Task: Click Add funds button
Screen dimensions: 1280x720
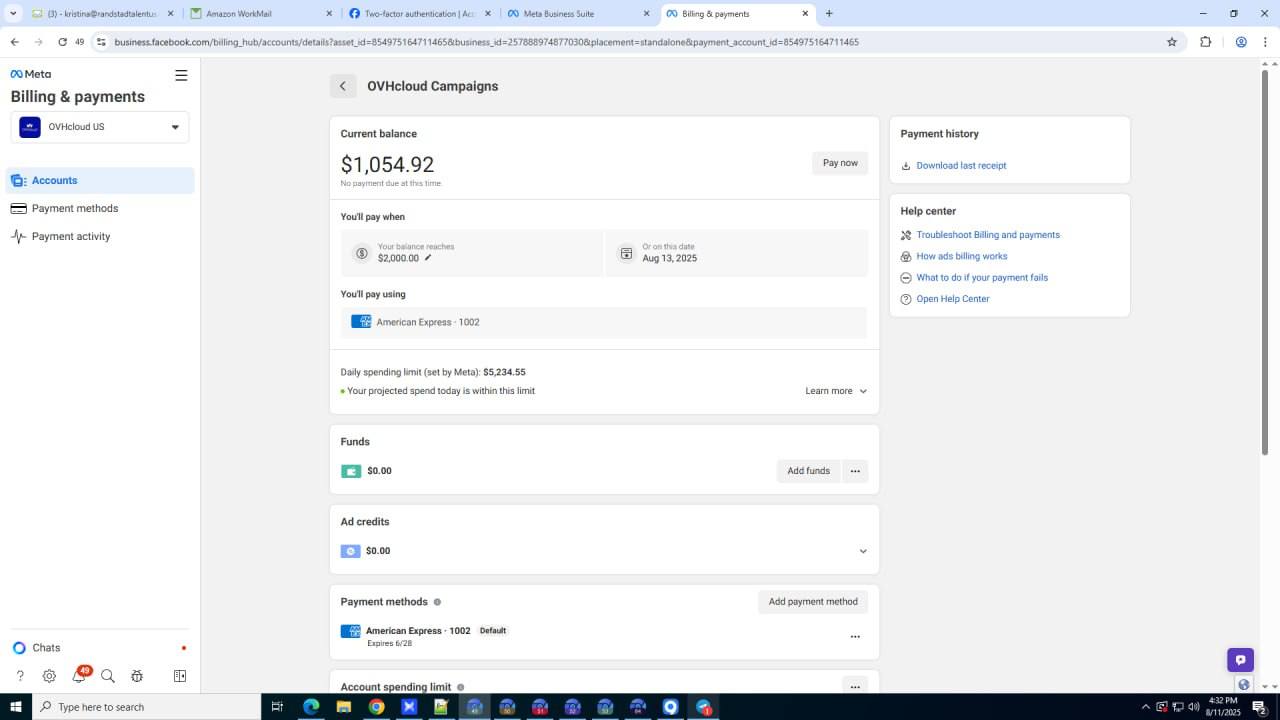Action: pyautogui.click(x=808, y=471)
